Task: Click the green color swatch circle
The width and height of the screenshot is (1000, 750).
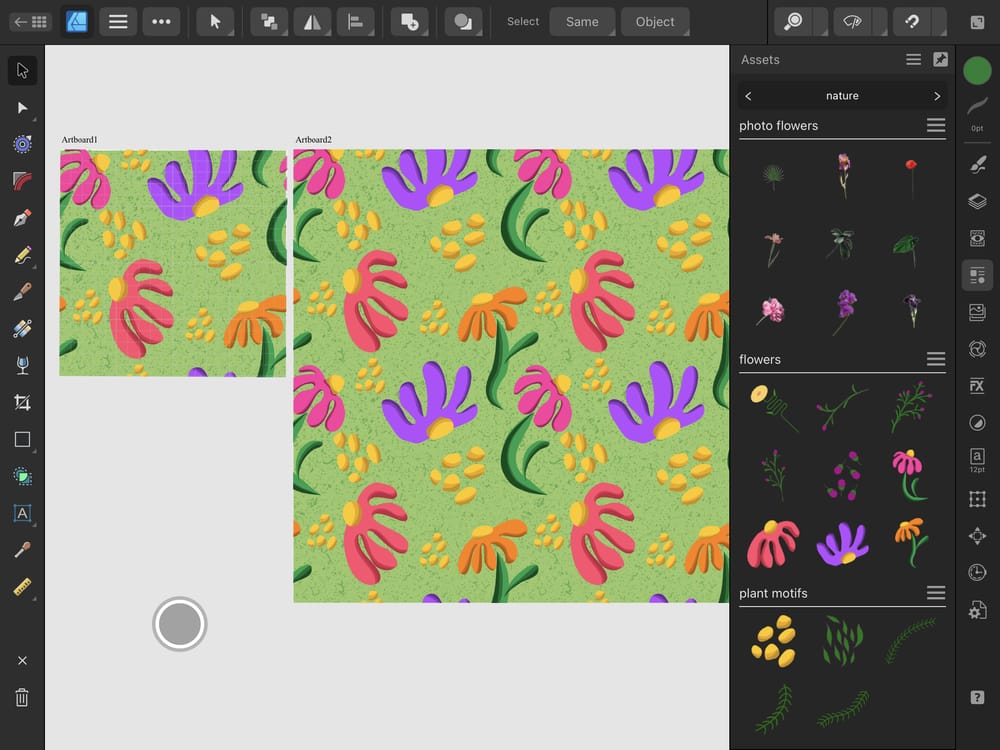Action: click(x=975, y=70)
